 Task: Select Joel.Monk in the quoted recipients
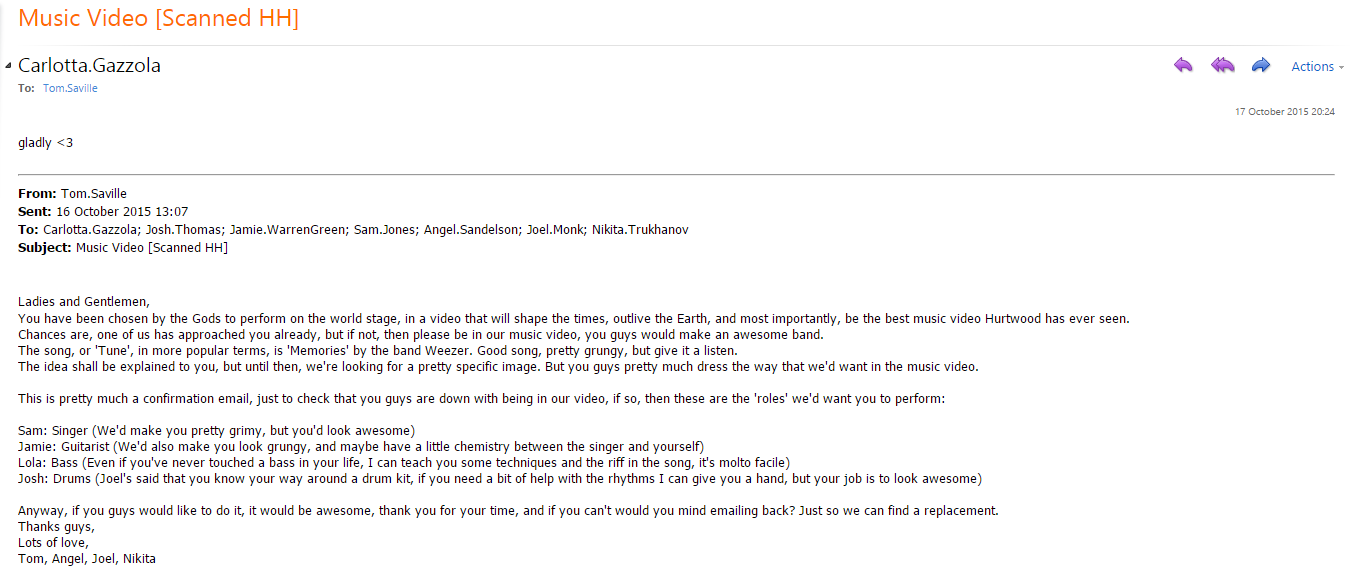coord(554,230)
